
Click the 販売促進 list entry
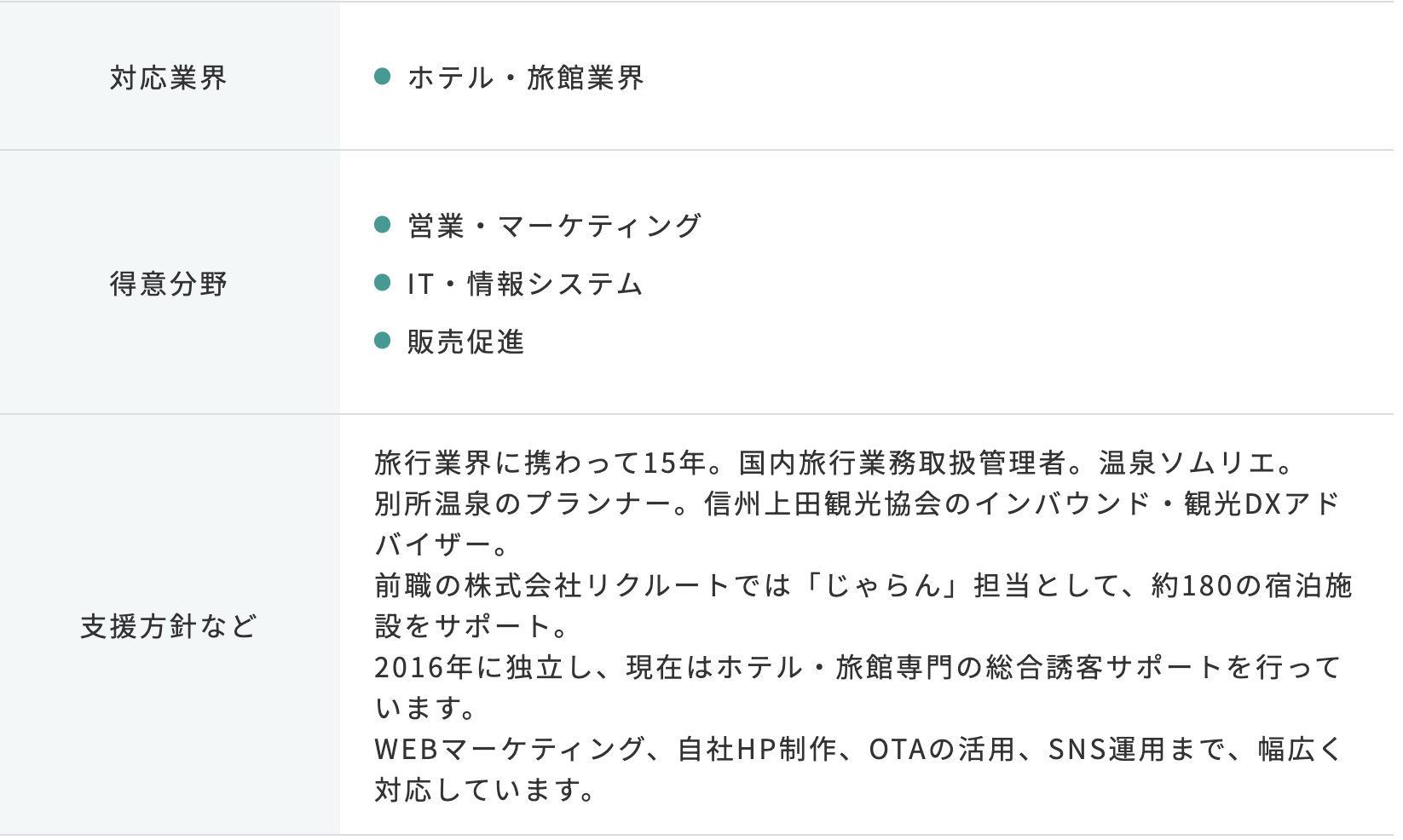pyautogui.click(x=465, y=342)
